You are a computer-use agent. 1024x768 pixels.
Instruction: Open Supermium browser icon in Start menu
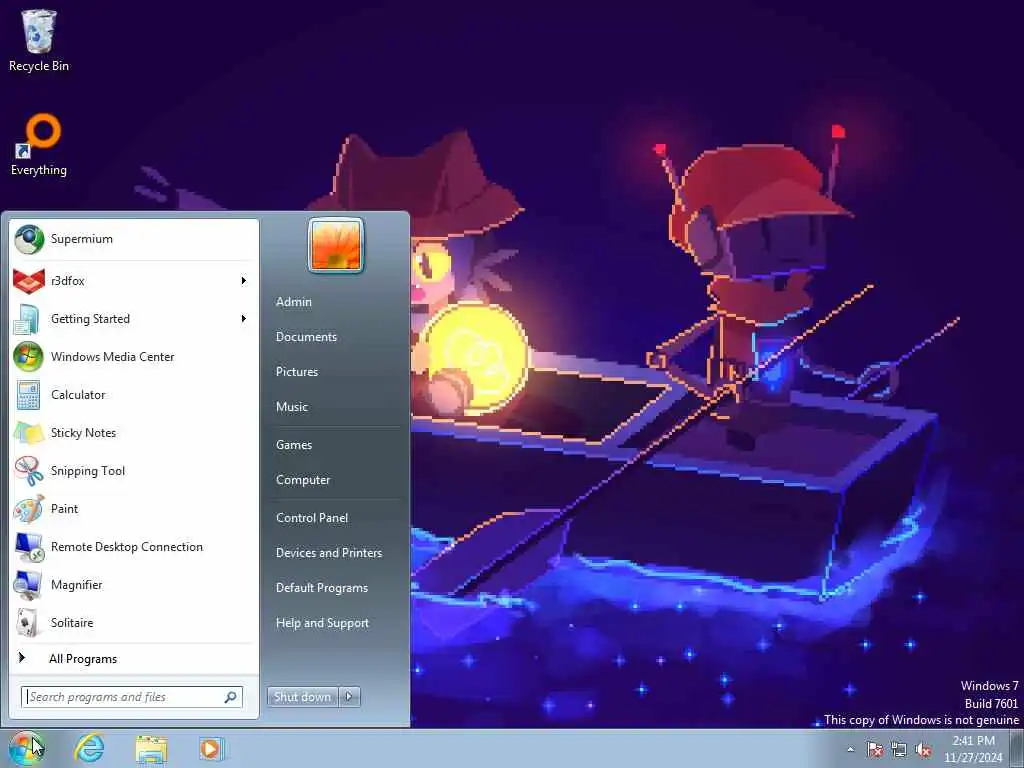(x=29, y=239)
